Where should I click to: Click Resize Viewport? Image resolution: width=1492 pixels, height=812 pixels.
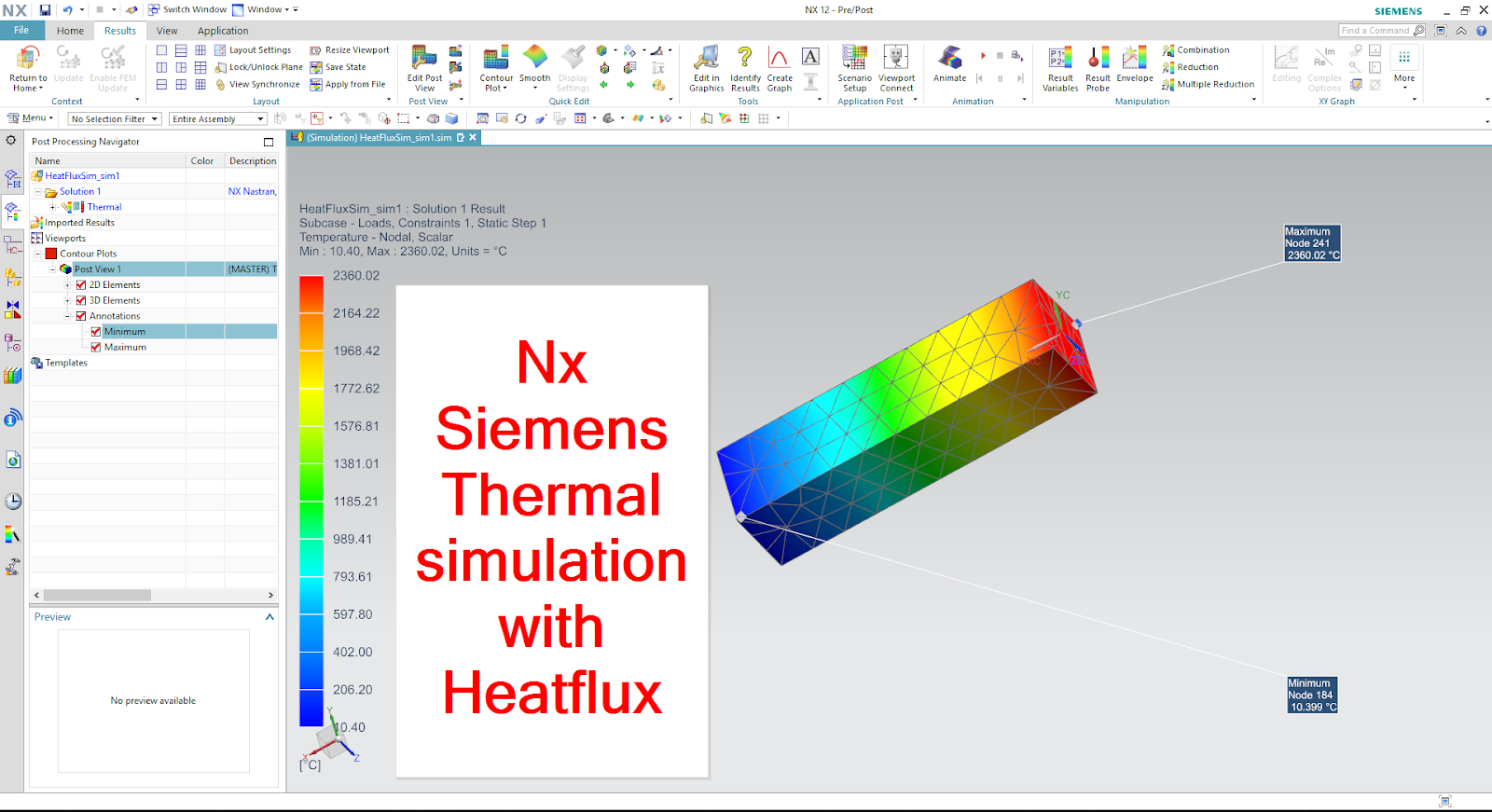tap(350, 50)
